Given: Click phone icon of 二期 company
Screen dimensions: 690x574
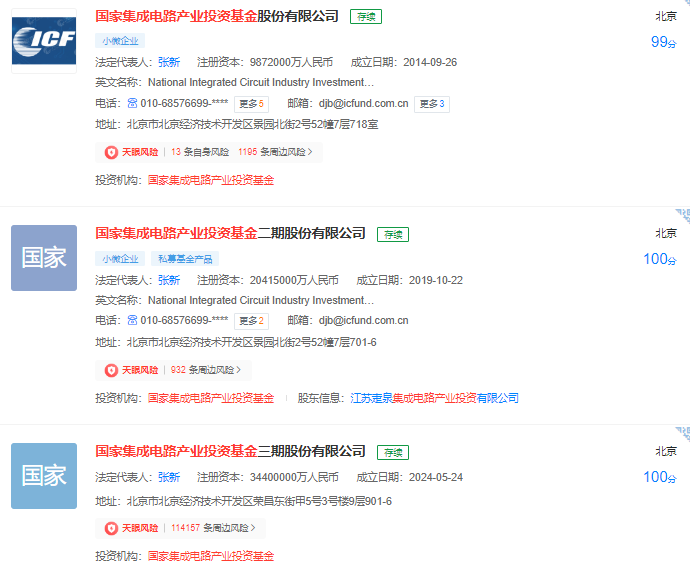Looking at the screenshot, I should click(x=132, y=320).
